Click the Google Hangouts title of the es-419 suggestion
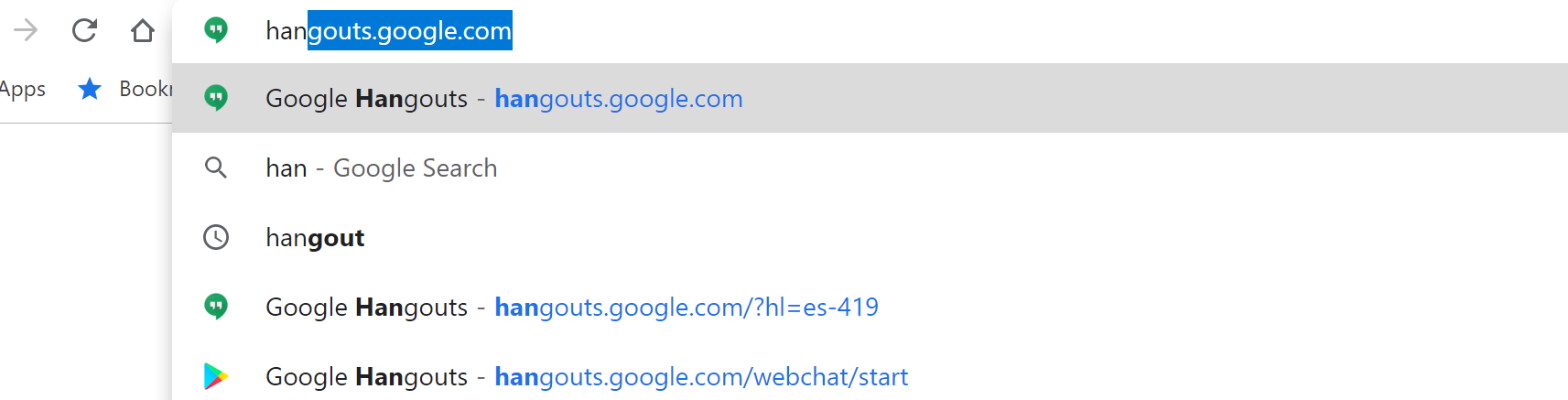 366,308
